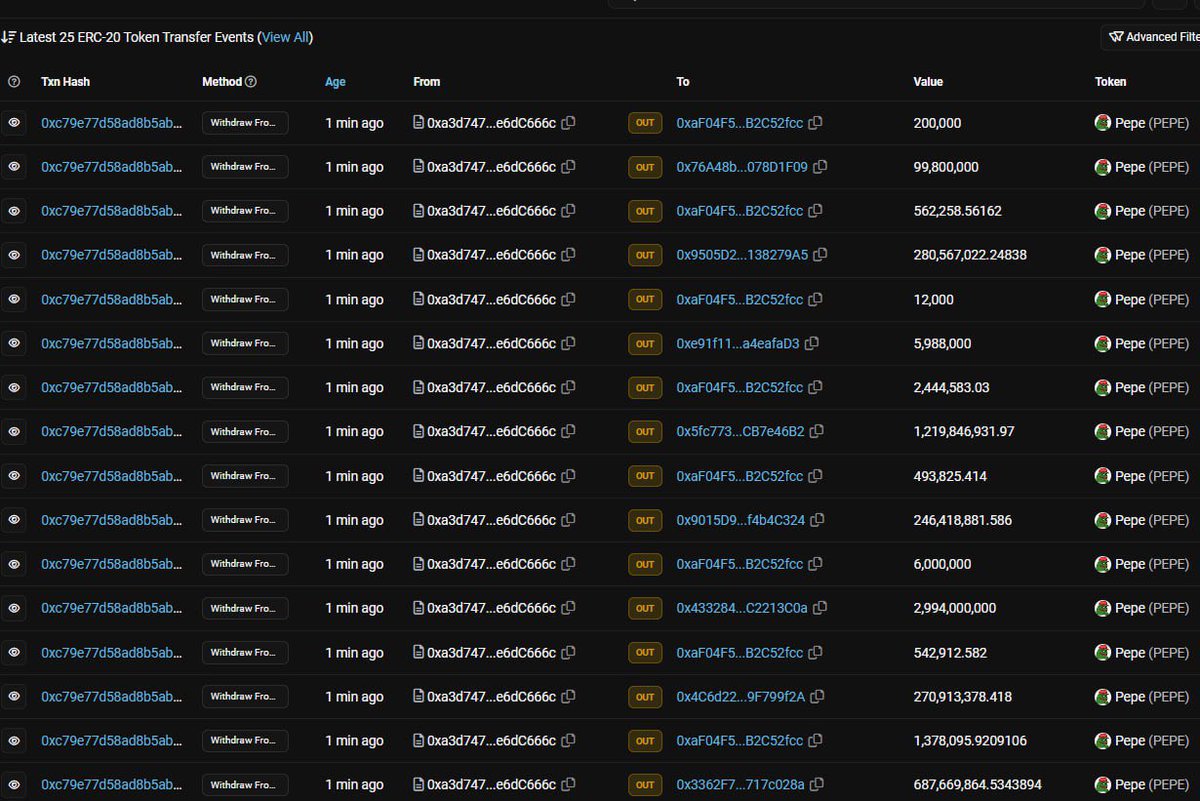The width and height of the screenshot is (1200, 801).
Task: Click the OUT badge in the 542,912.582 row
Action: tap(645, 653)
